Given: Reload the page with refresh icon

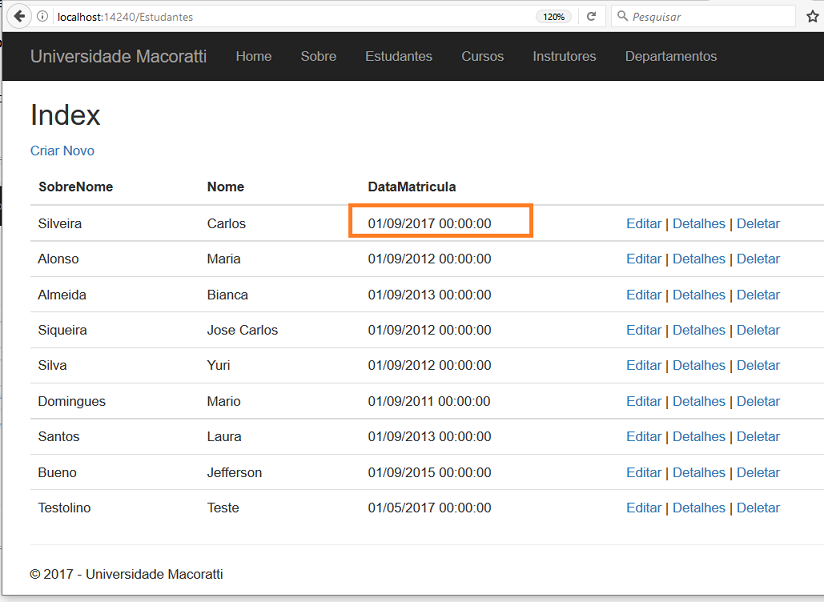Looking at the screenshot, I should [591, 16].
